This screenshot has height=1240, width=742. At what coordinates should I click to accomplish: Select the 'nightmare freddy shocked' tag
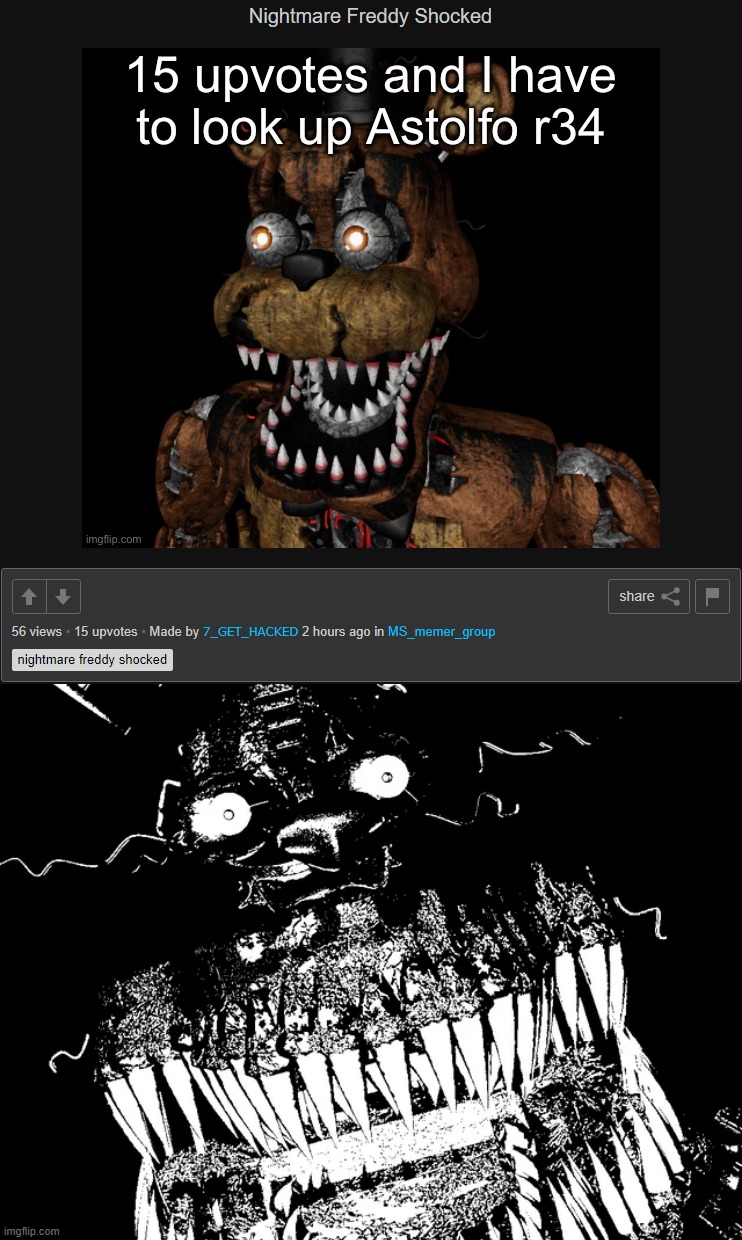pyautogui.click(x=92, y=660)
